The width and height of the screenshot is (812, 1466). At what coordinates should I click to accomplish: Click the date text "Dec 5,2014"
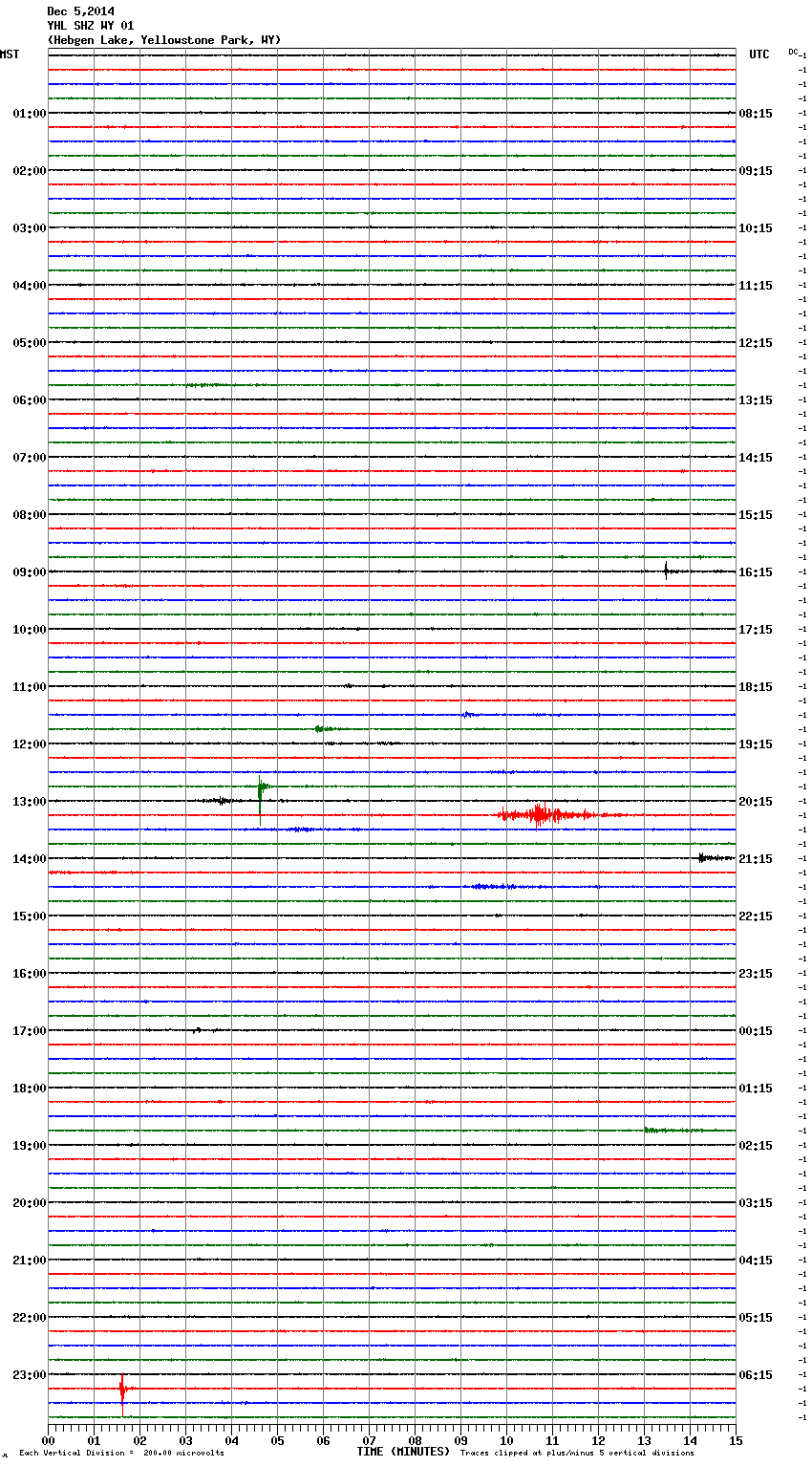tap(80, 11)
